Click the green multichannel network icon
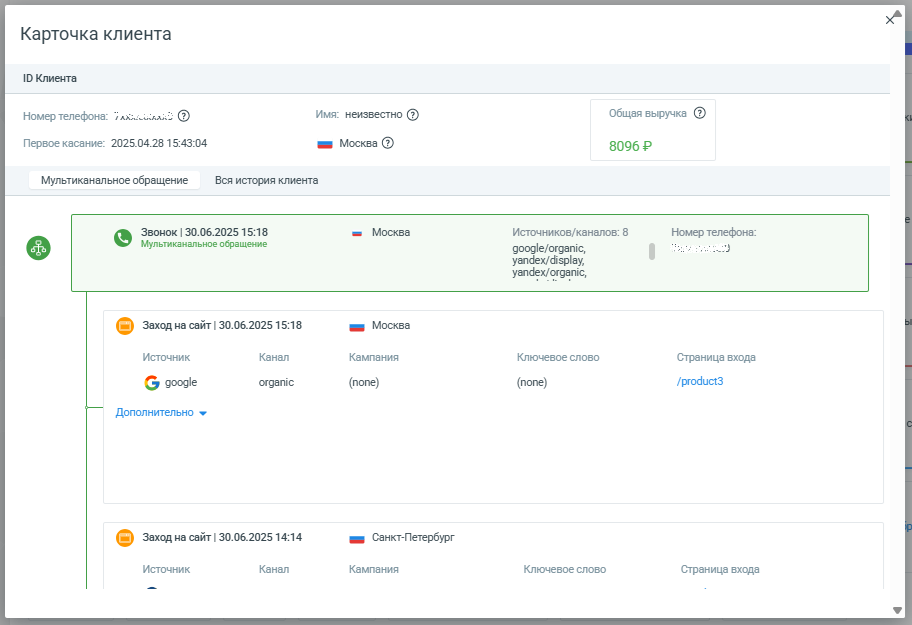The image size is (912, 625). coord(38,248)
